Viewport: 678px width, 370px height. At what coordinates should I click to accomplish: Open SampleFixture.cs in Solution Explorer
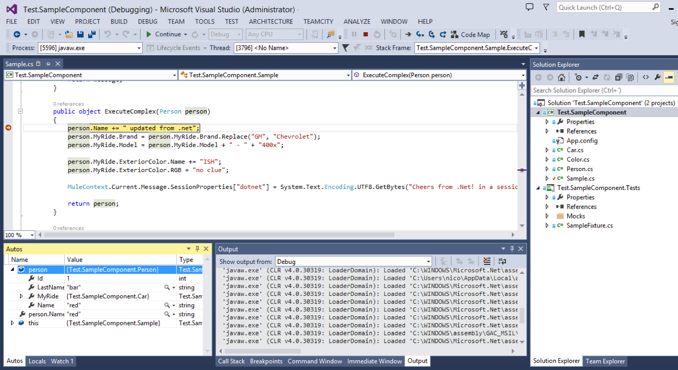(589, 226)
